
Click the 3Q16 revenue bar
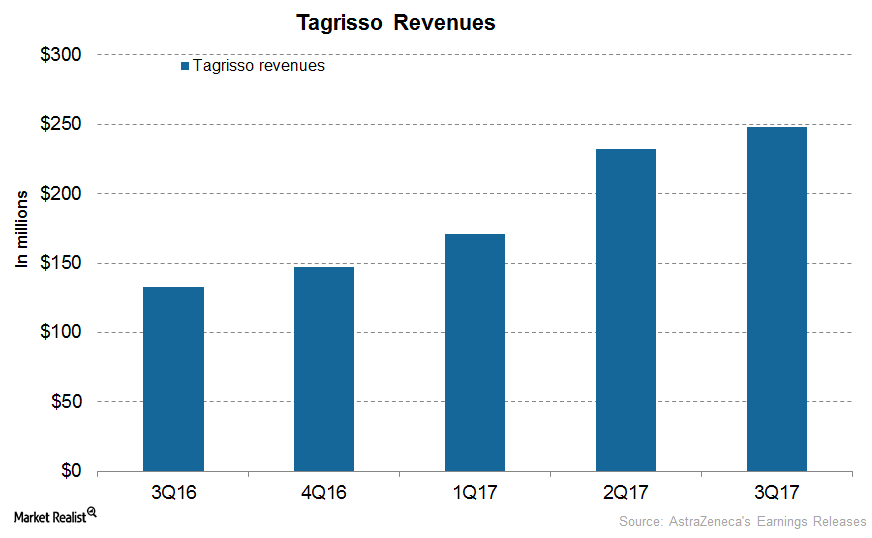coord(174,379)
